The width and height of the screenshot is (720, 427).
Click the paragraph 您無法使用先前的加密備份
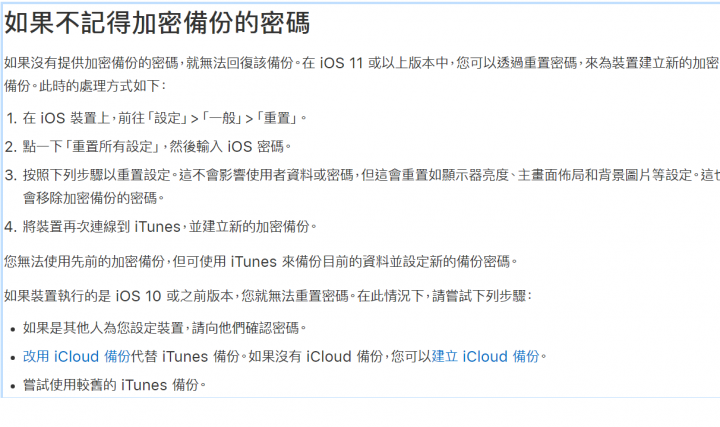(261, 262)
